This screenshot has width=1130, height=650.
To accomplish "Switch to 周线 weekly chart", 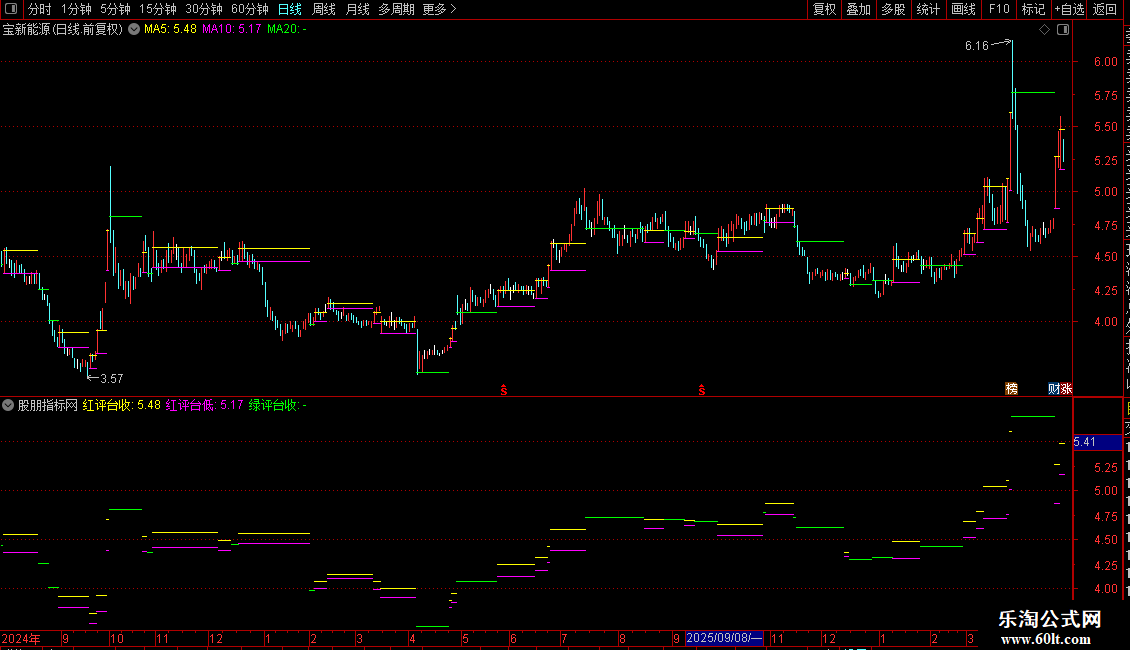I will click(x=324, y=9).
